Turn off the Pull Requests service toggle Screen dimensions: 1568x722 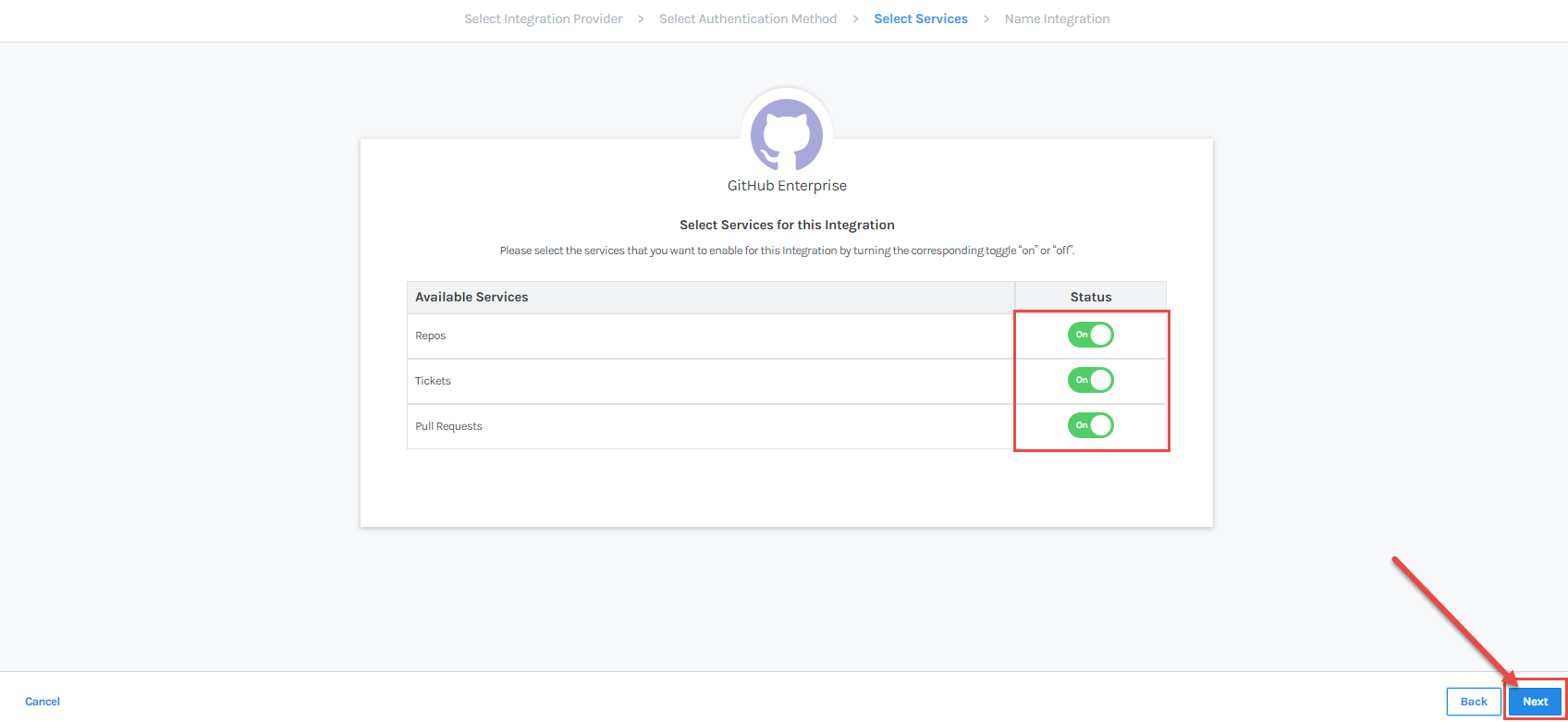(1090, 425)
